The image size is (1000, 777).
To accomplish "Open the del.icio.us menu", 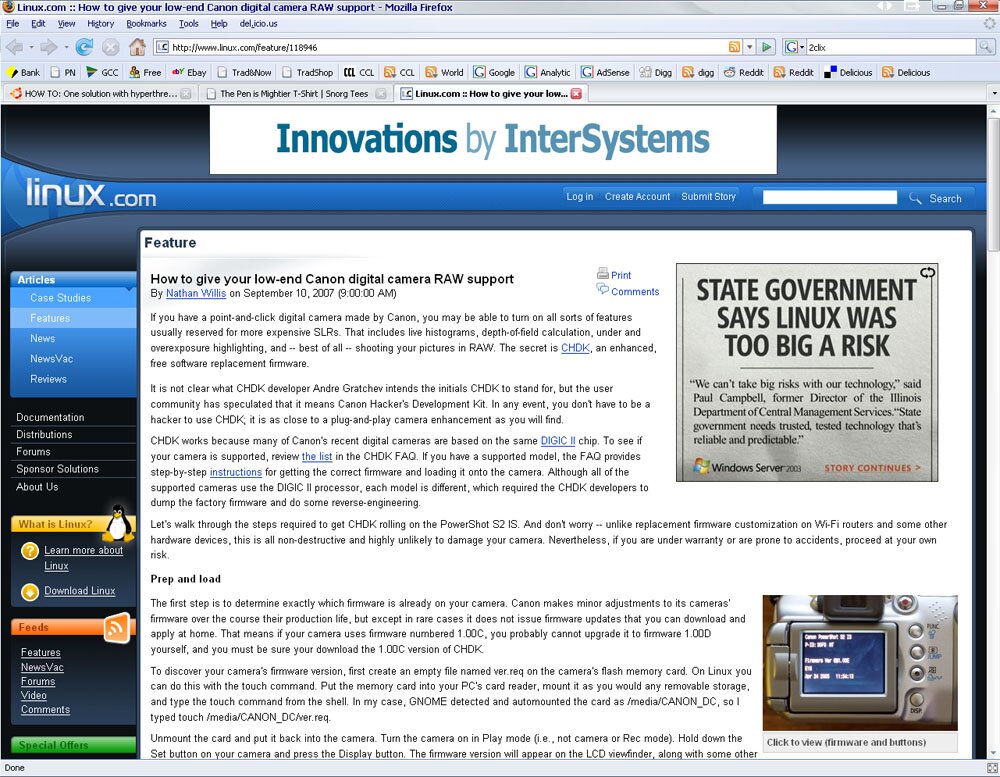I will click(x=258, y=24).
